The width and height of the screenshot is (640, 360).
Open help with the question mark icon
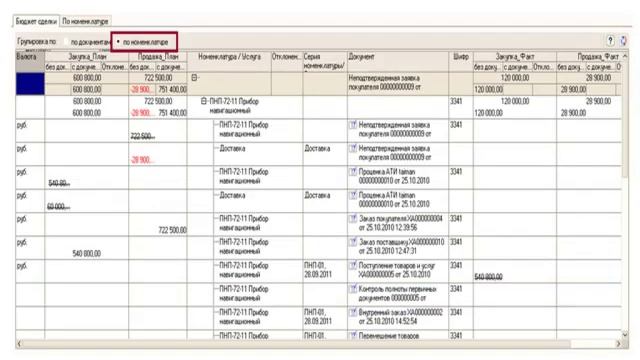coord(610,40)
